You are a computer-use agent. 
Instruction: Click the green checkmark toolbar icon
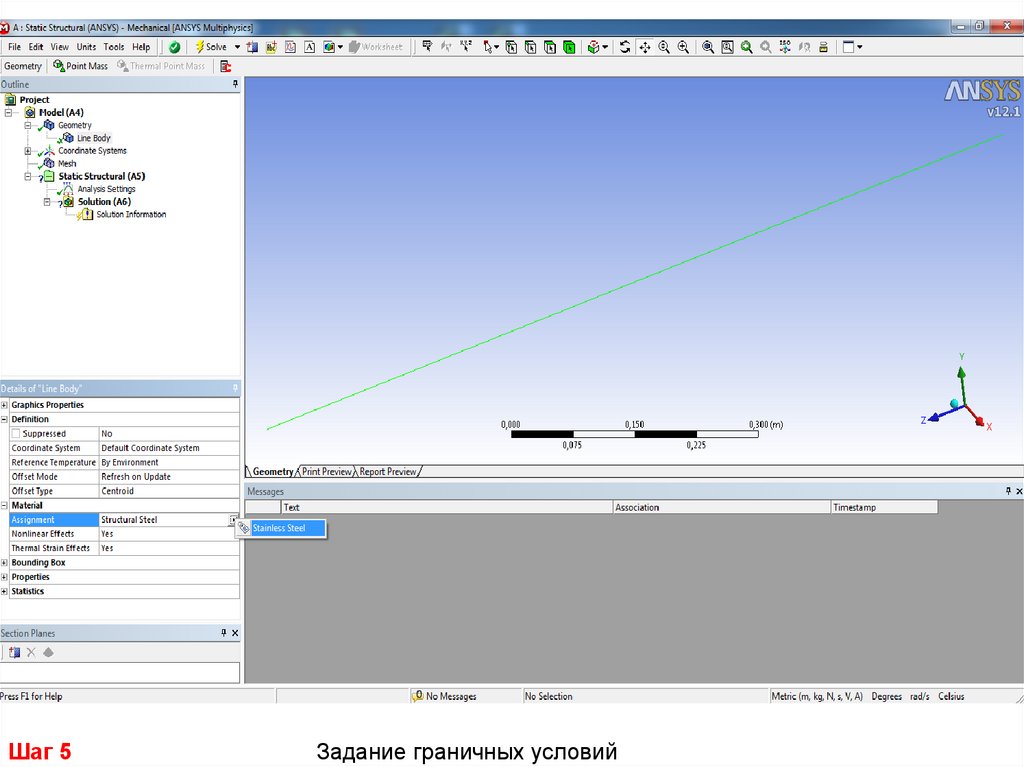click(175, 47)
